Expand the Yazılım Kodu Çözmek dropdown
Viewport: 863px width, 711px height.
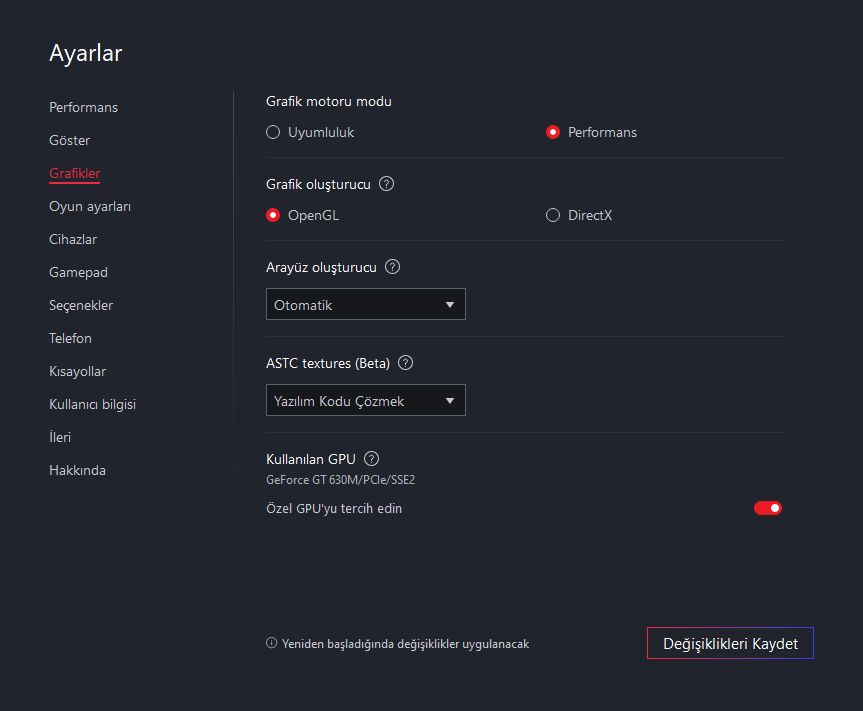365,401
